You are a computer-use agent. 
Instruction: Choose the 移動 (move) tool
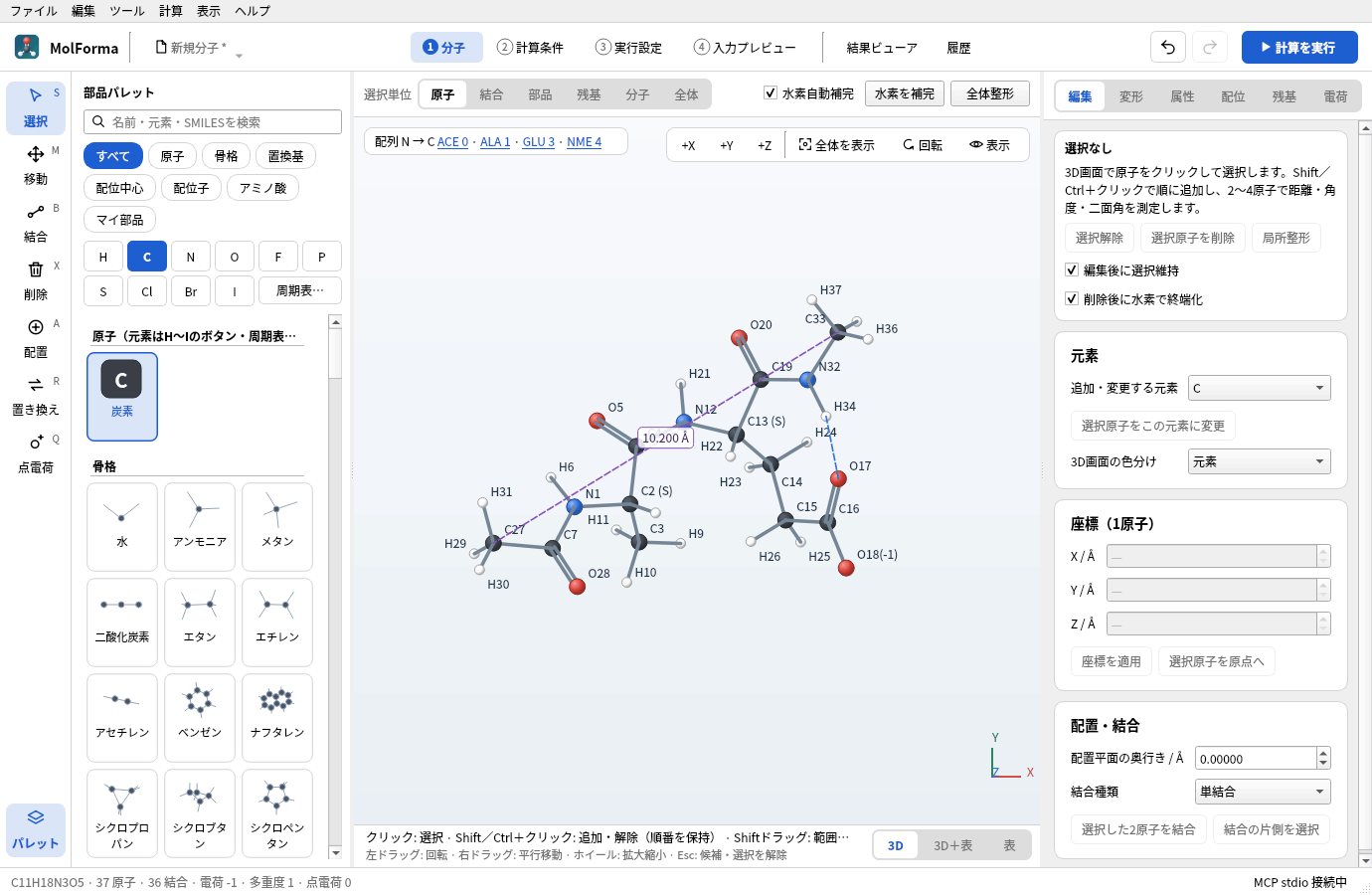coord(36,165)
